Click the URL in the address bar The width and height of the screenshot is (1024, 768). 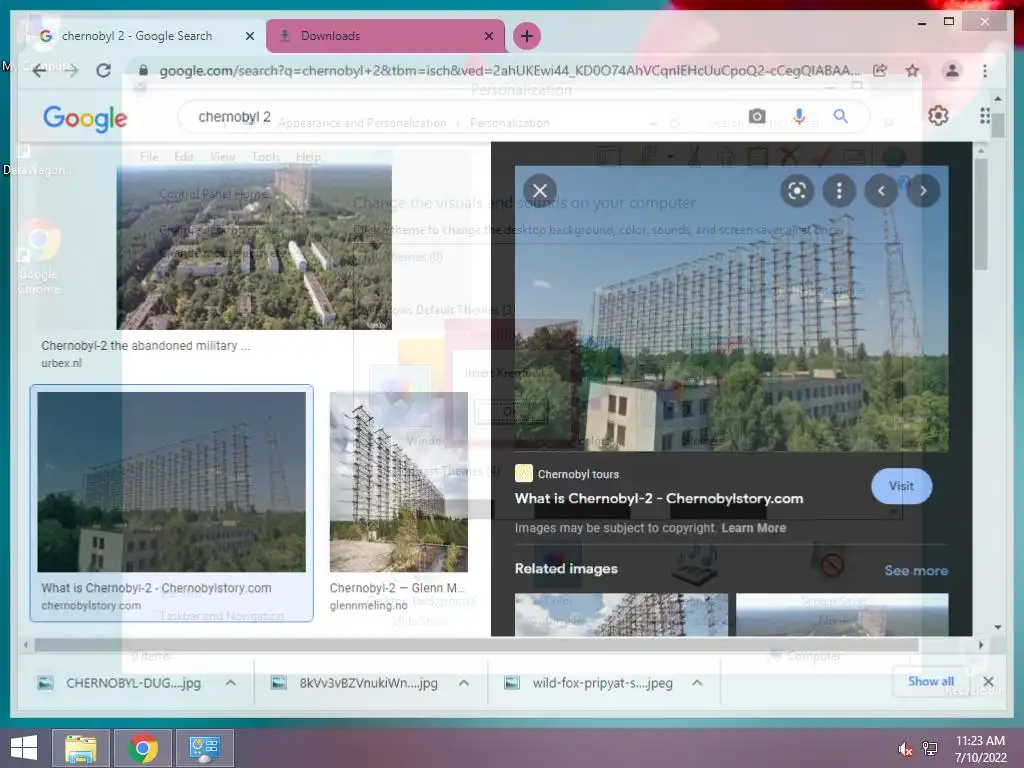[x=509, y=71]
